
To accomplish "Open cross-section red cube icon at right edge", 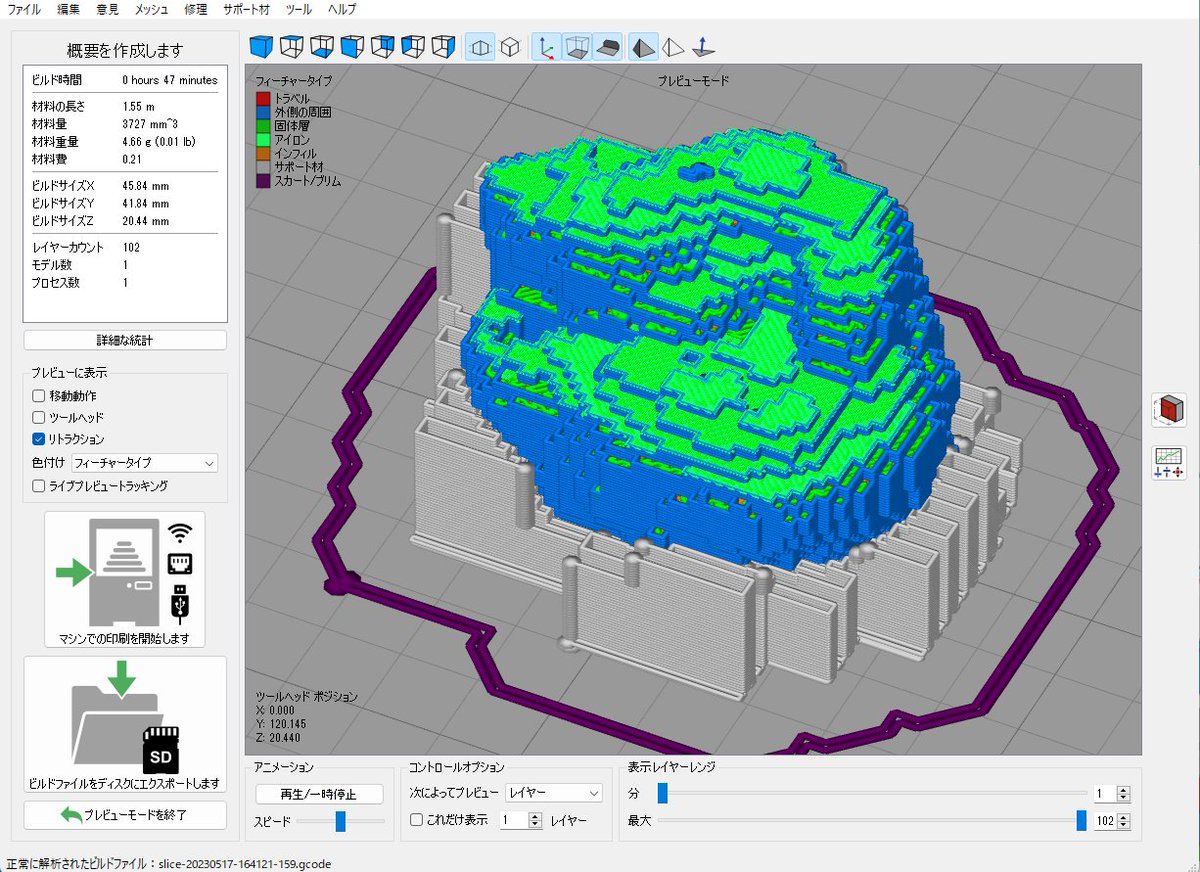I will [x=1170, y=408].
